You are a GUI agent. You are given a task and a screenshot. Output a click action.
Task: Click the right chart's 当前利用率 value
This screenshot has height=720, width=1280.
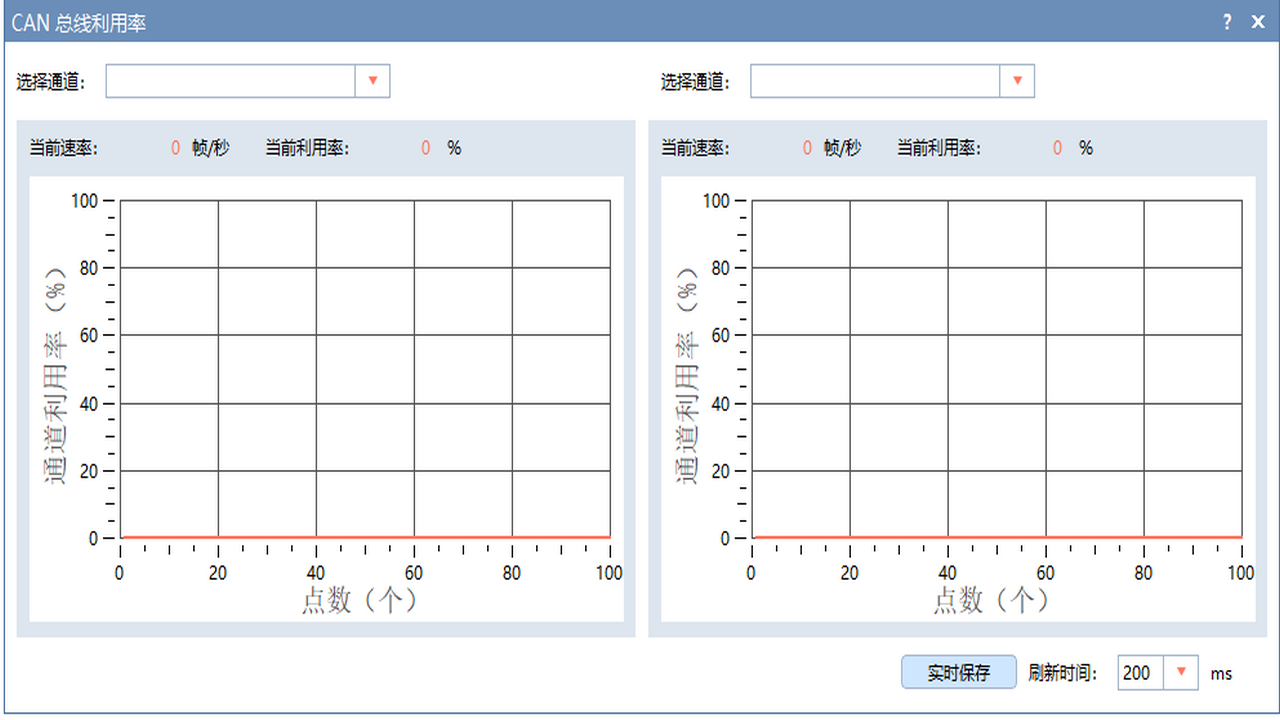pos(1057,147)
